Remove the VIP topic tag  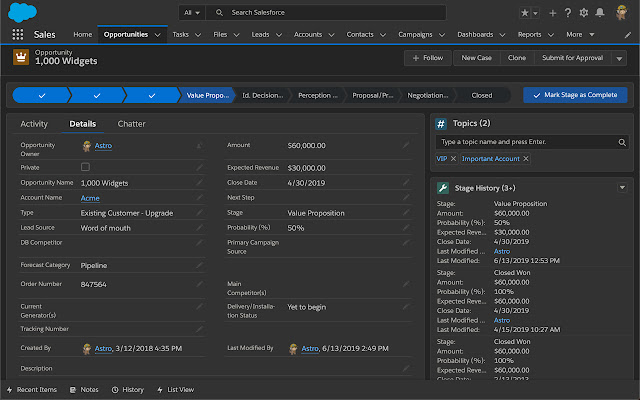[x=453, y=159]
